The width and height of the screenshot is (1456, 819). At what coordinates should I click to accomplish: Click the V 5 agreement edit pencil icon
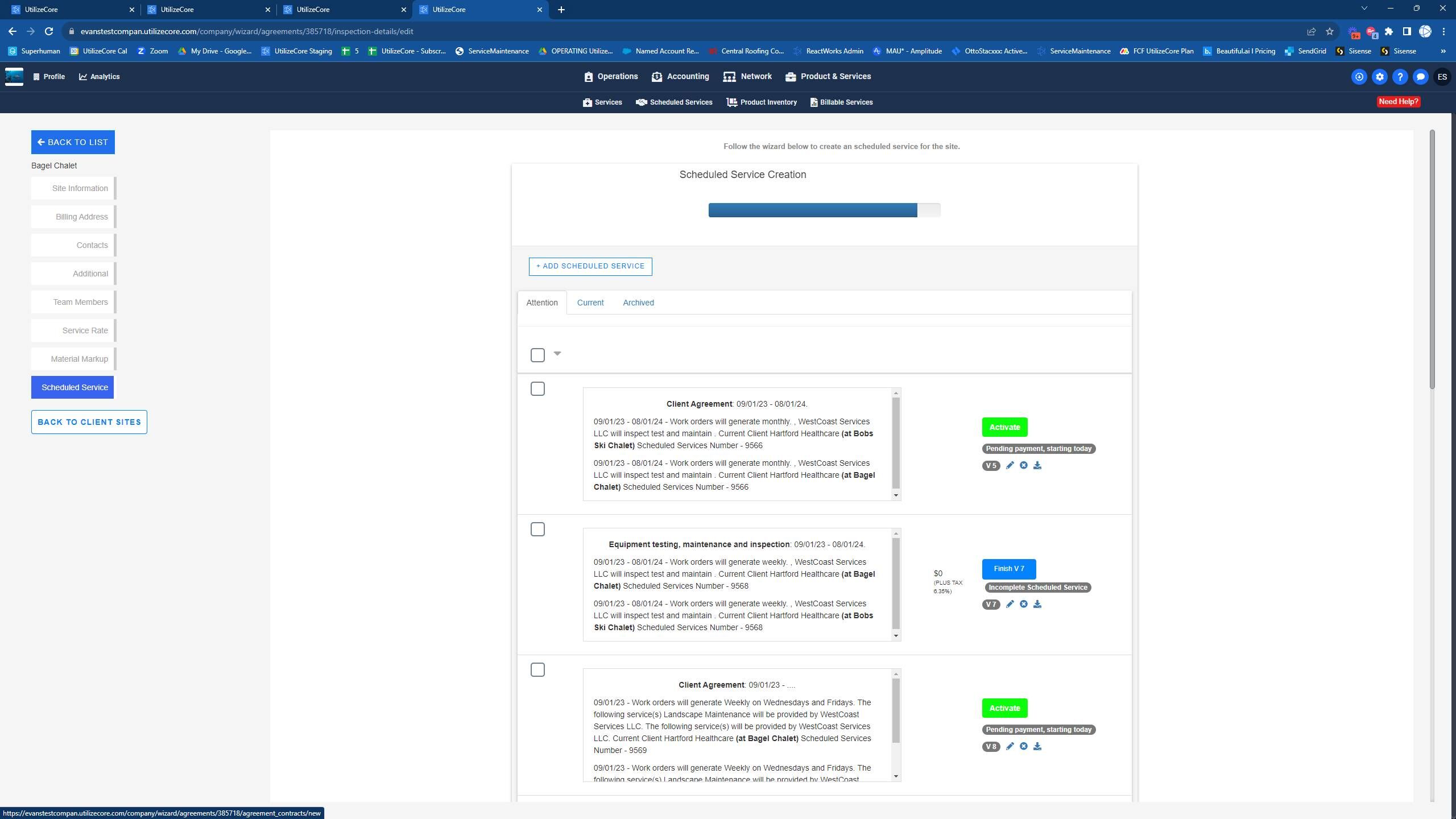(x=1010, y=465)
